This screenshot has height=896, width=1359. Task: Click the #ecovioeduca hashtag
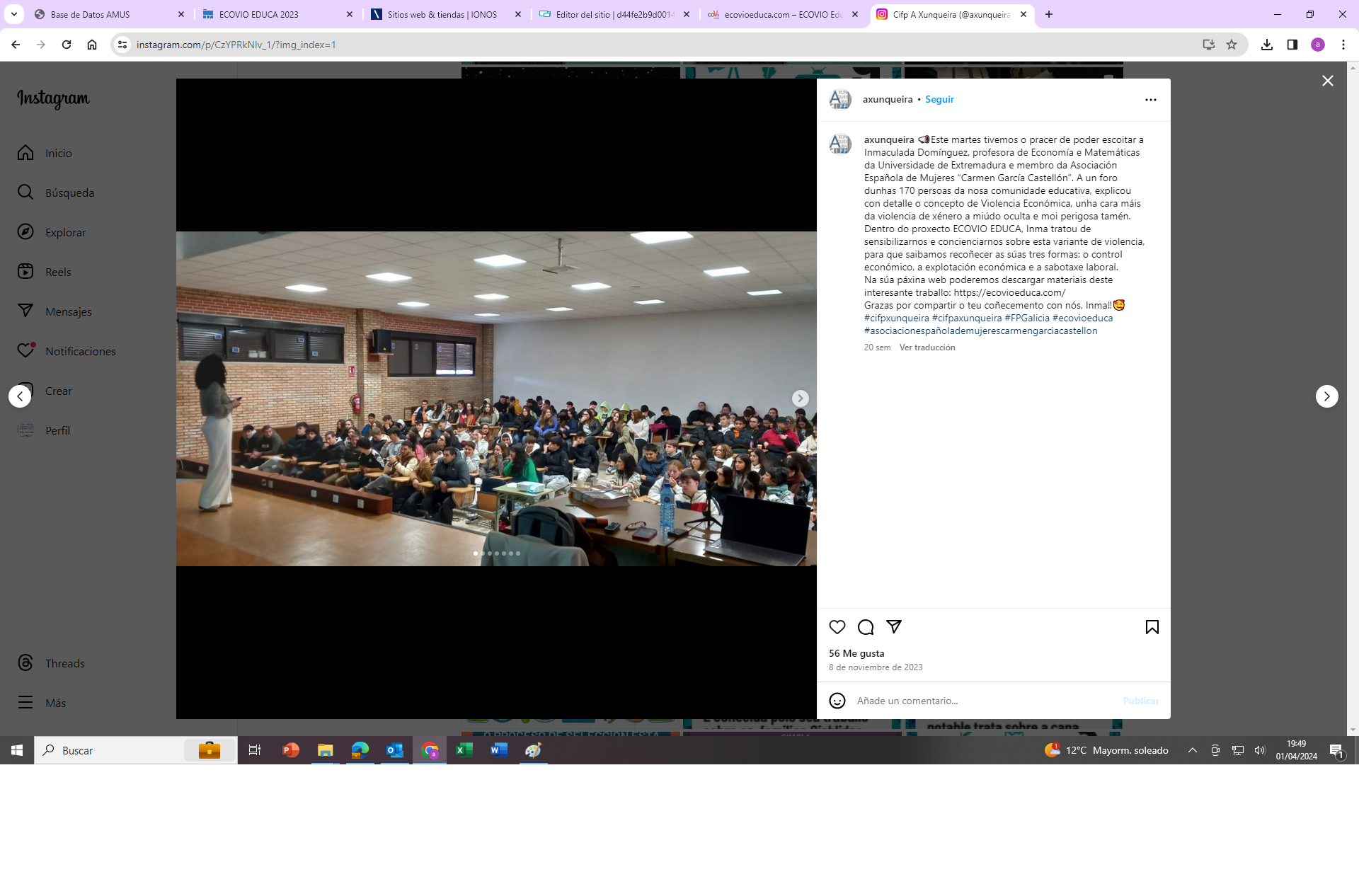1082,318
